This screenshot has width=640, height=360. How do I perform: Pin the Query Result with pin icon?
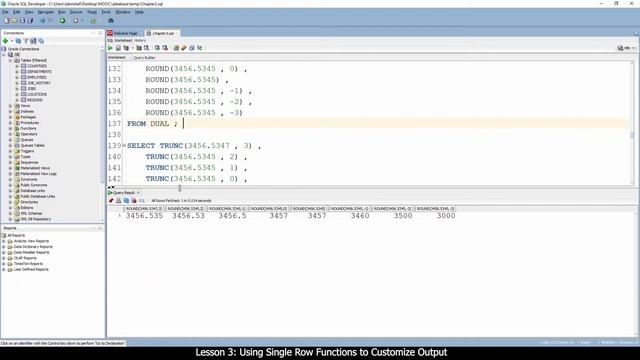coord(111,200)
